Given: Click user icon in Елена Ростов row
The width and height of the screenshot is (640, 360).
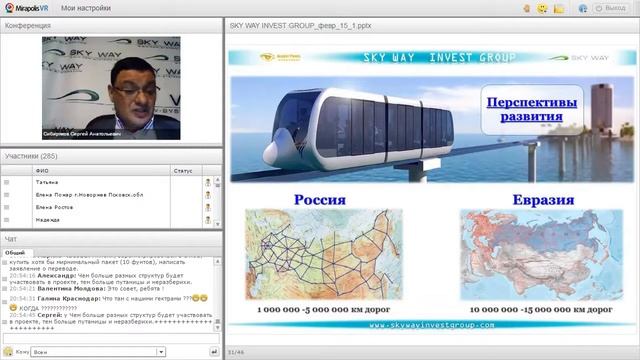Looking at the screenshot, I should point(208,207).
